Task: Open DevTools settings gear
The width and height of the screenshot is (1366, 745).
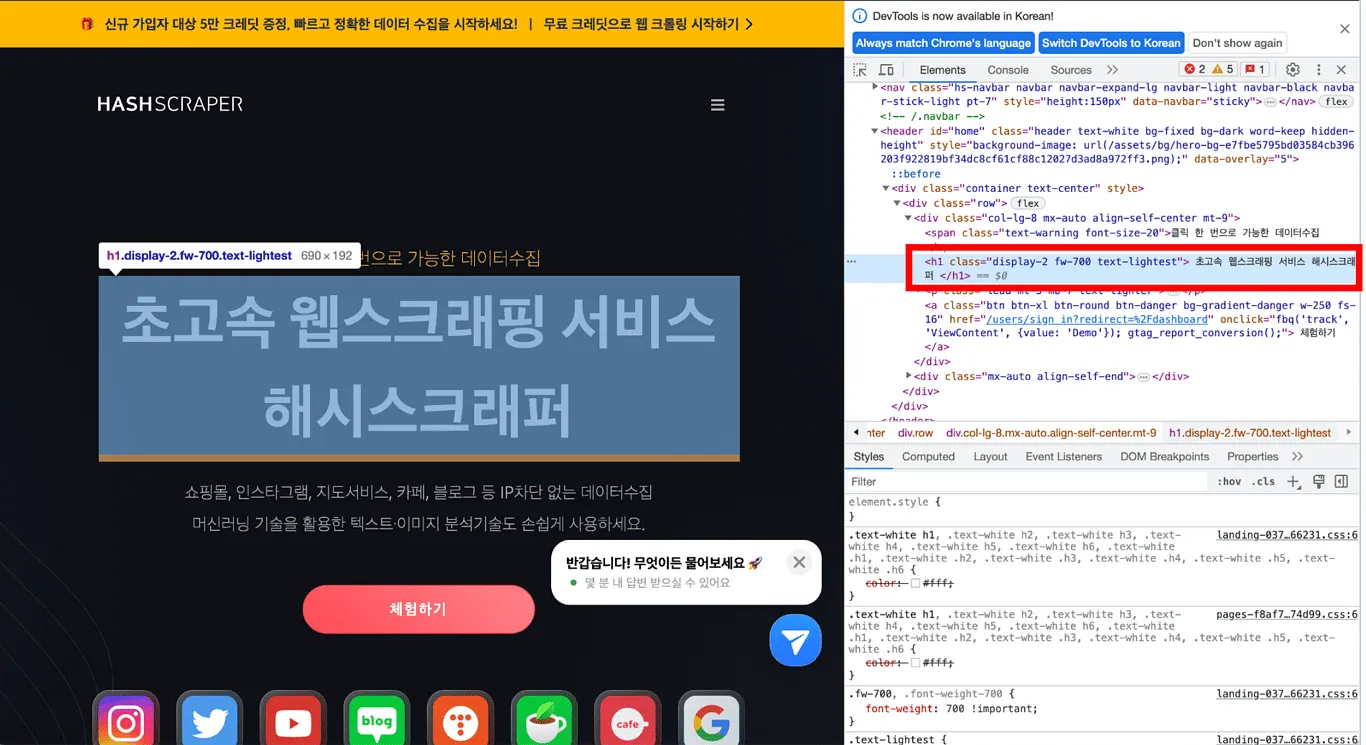Action: pos(1292,70)
